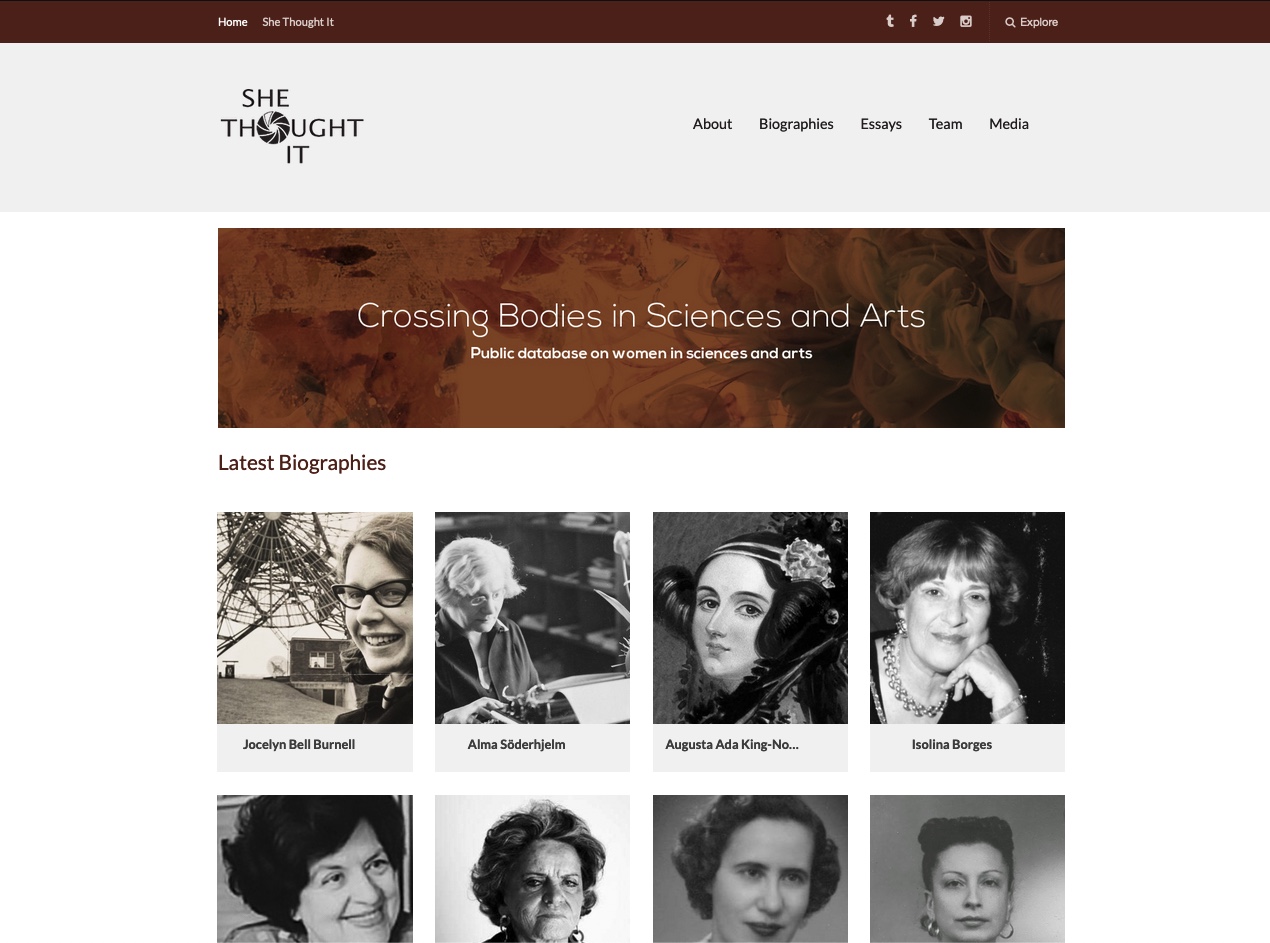Open Jocelyn Bell Burnell's photo
This screenshot has width=1270, height=943.
tap(315, 618)
